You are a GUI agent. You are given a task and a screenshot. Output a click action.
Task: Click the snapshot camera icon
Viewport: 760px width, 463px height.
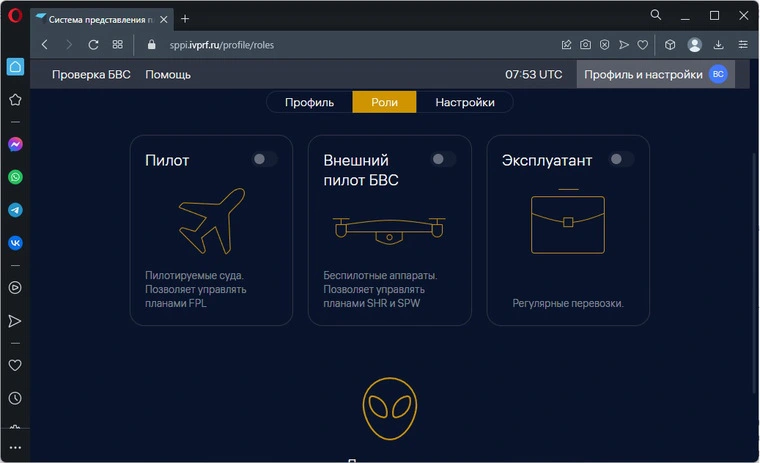click(x=586, y=45)
